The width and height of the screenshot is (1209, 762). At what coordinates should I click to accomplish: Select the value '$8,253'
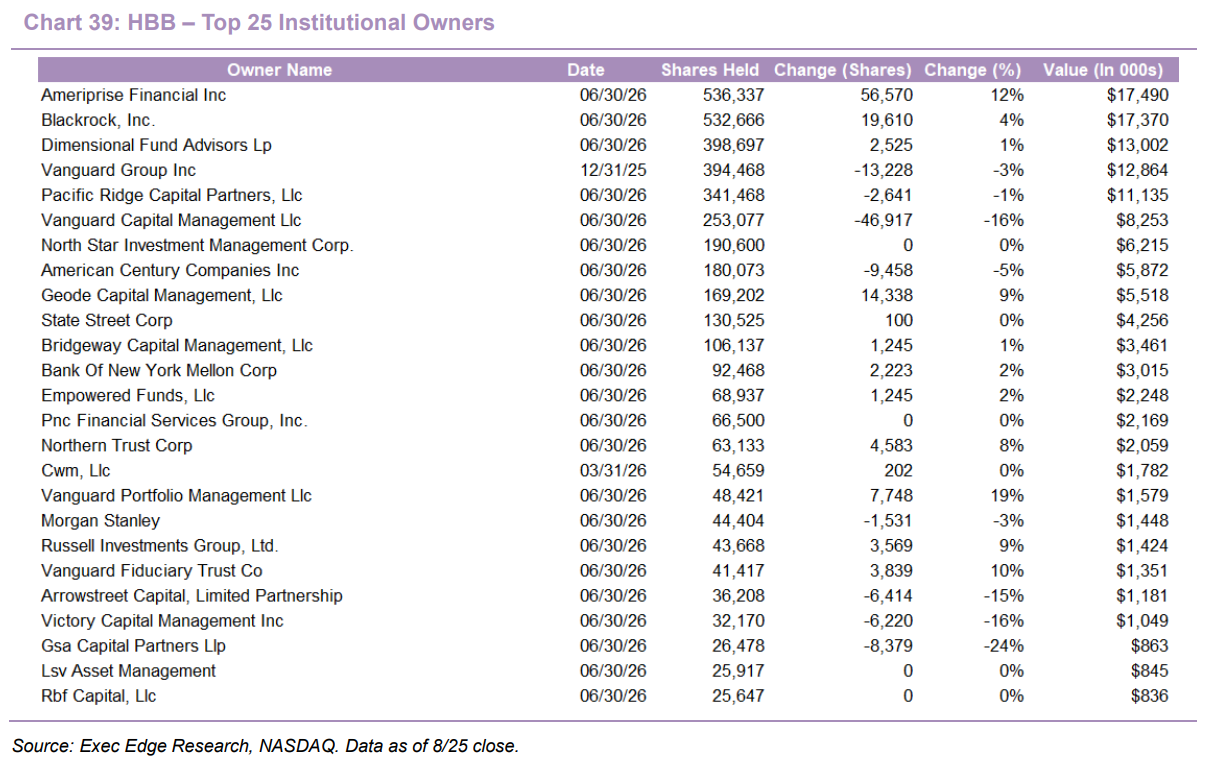[1142, 220]
